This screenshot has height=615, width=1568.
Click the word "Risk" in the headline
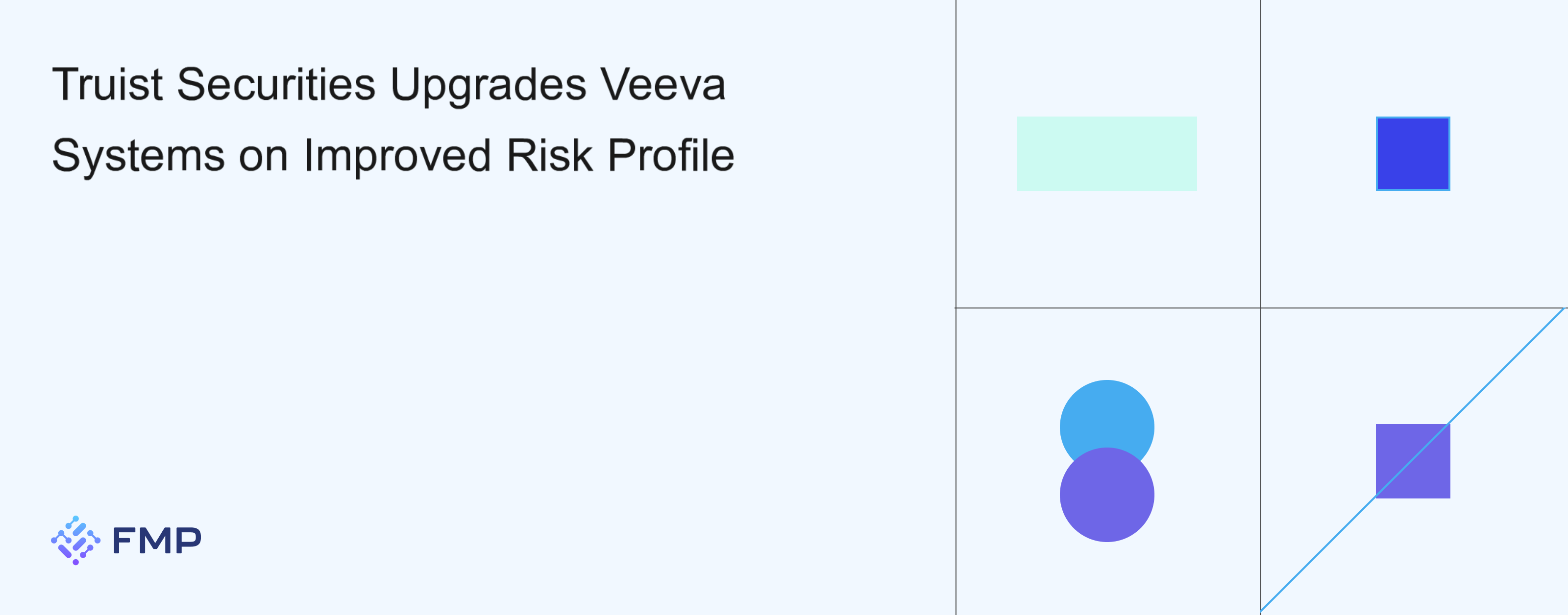click(549, 156)
